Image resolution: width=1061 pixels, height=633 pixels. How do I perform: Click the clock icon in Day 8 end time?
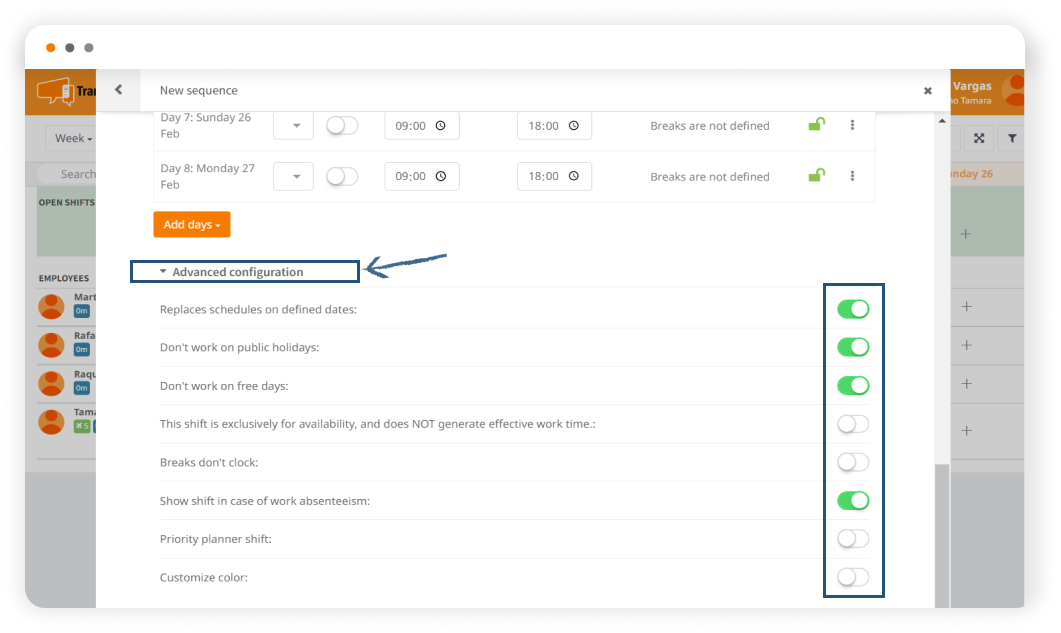coord(573,177)
